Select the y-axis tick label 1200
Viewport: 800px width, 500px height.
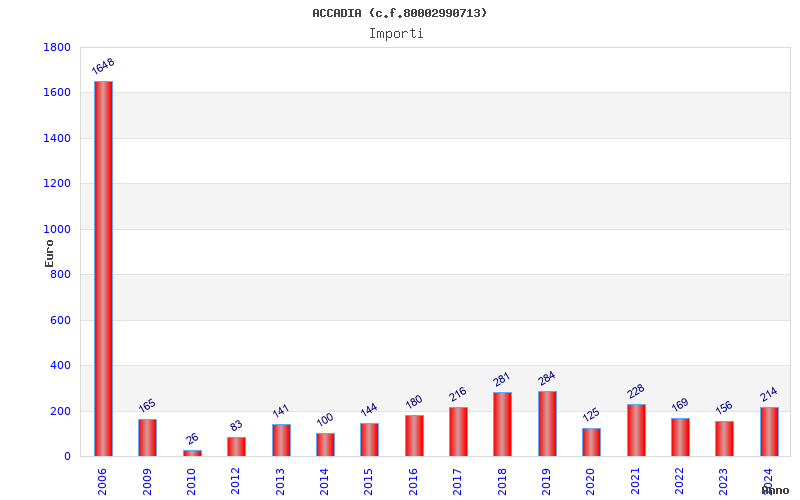(57, 184)
